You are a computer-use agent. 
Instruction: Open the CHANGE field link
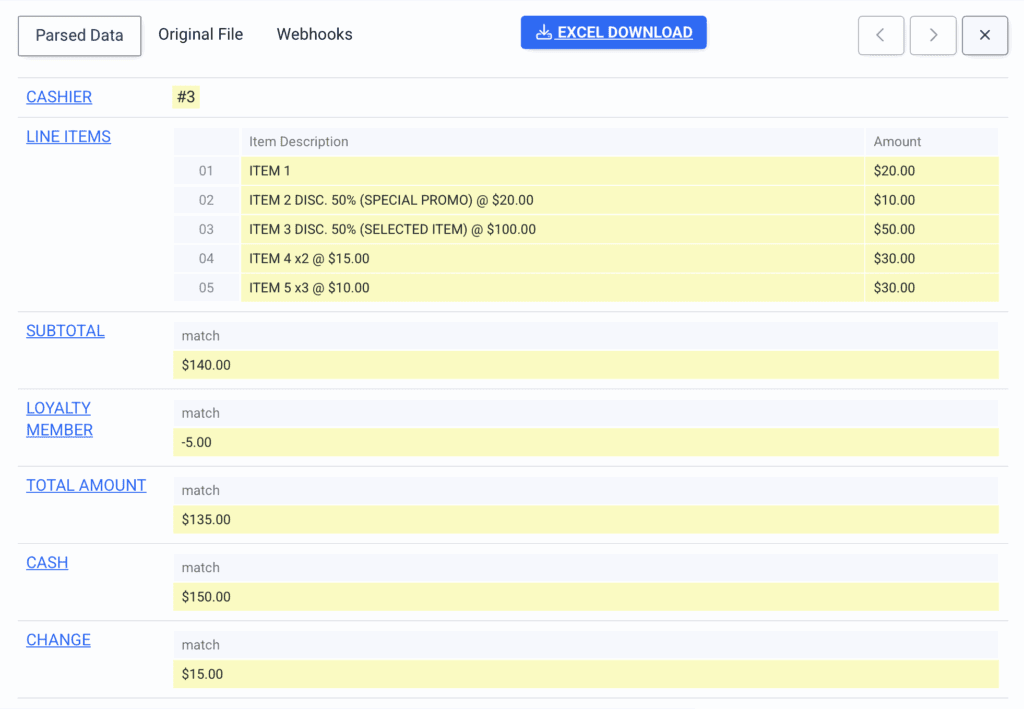pos(58,639)
